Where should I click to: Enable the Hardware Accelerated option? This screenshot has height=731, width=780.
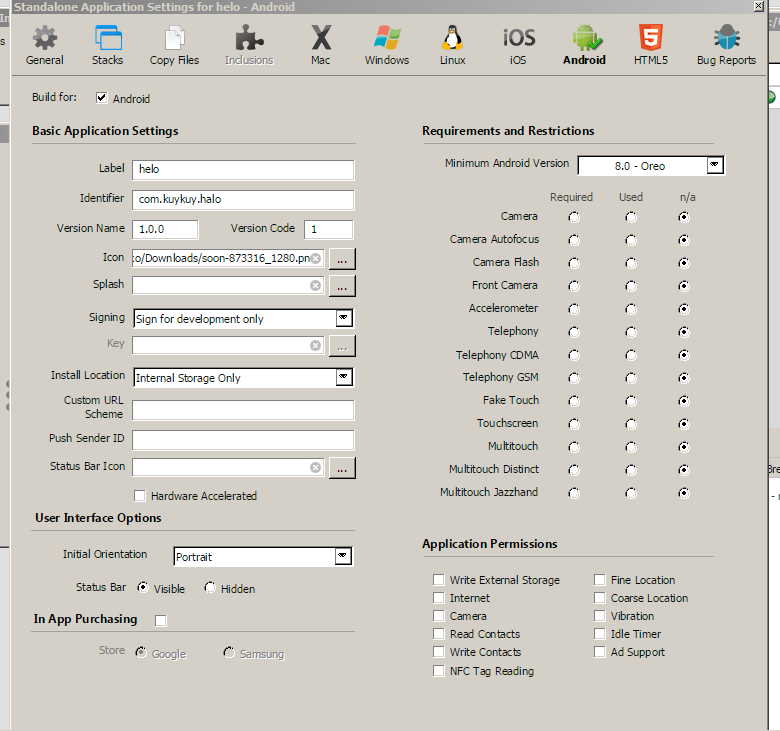pyautogui.click(x=140, y=496)
